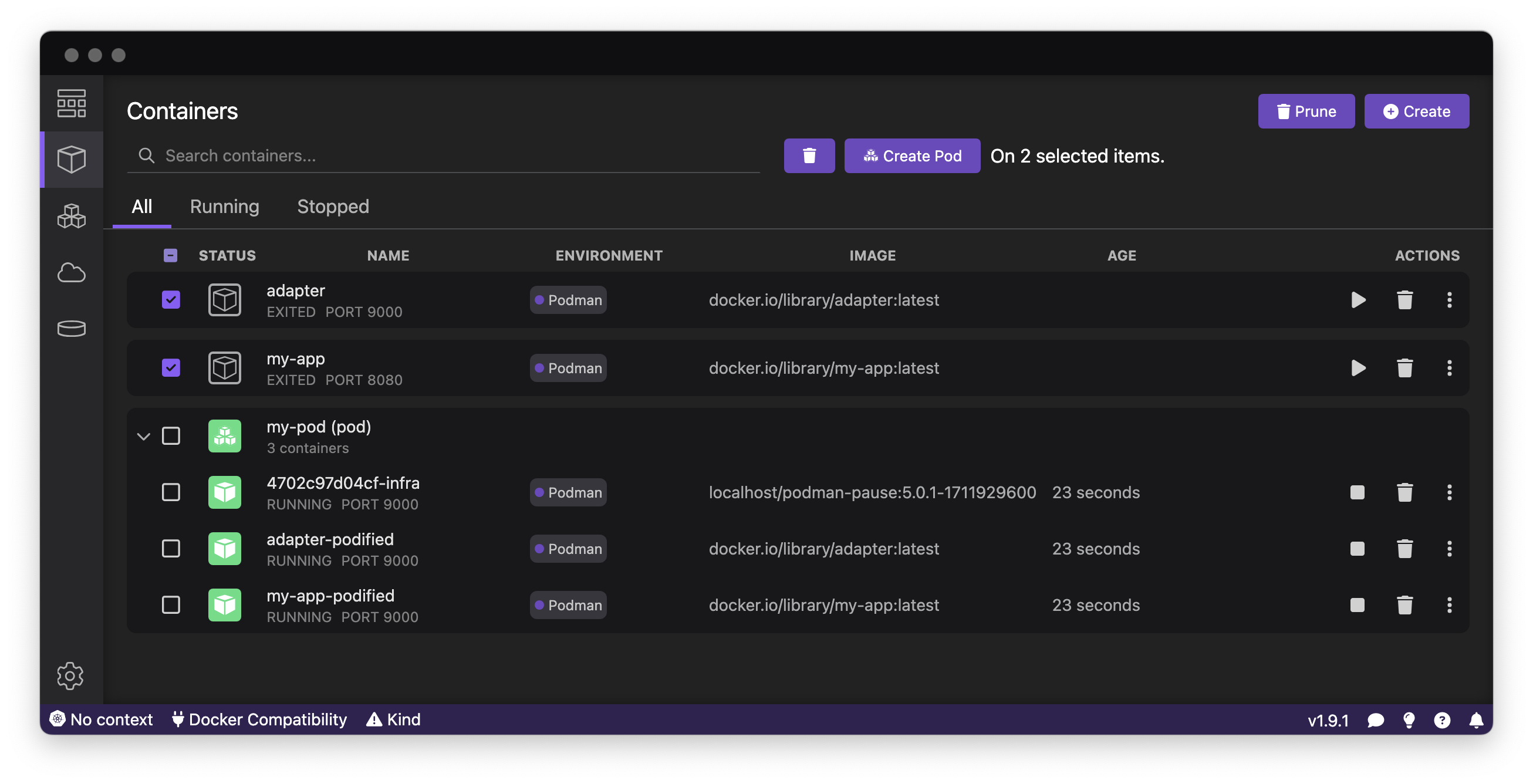Switch to the Running tab
This screenshot has width=1533, height=784.
pyautogui.click(x=224, y=207)
